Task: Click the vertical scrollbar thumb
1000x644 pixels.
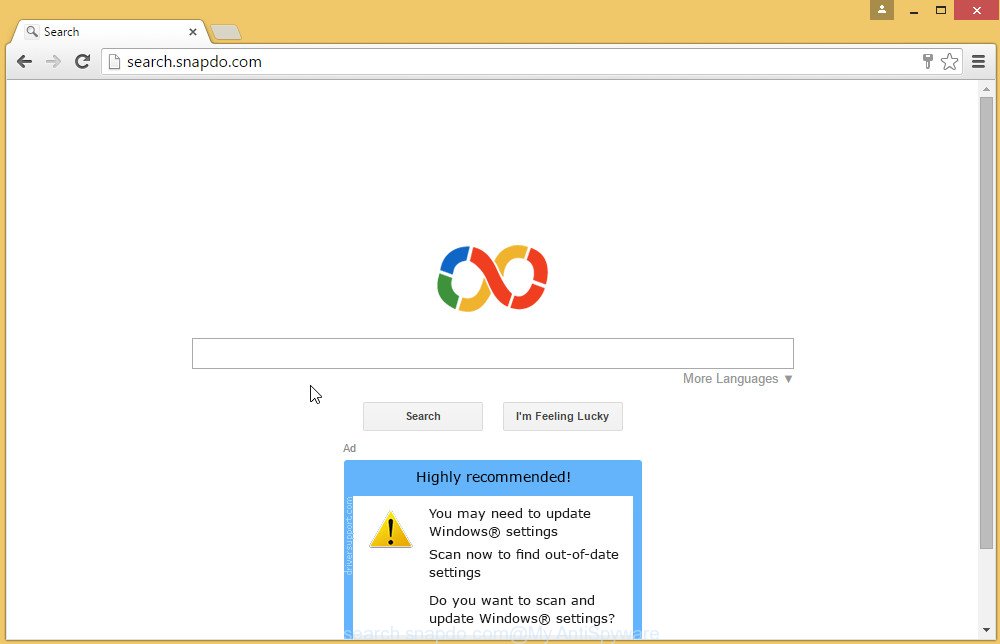Action: click(x=987, y=322)
